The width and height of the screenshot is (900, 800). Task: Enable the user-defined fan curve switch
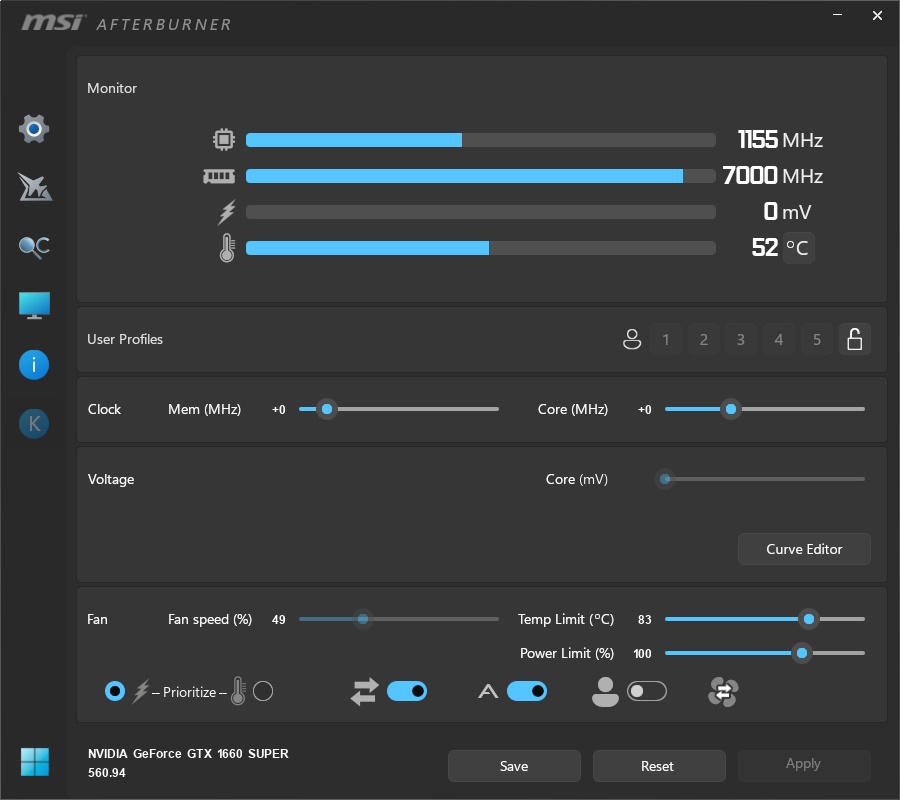tap(647, 692)
